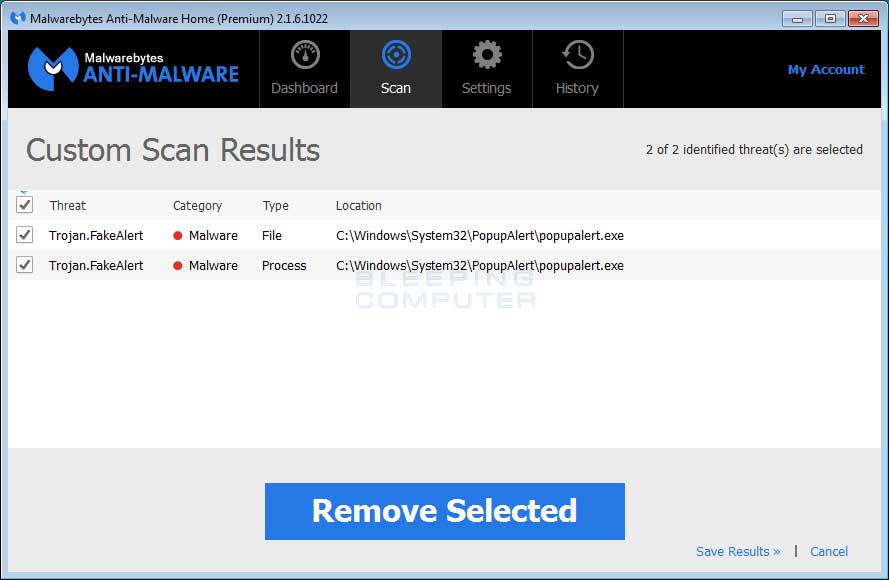Click the Remove Selected button
The image size is (889, 580).
tap(445, 511)
